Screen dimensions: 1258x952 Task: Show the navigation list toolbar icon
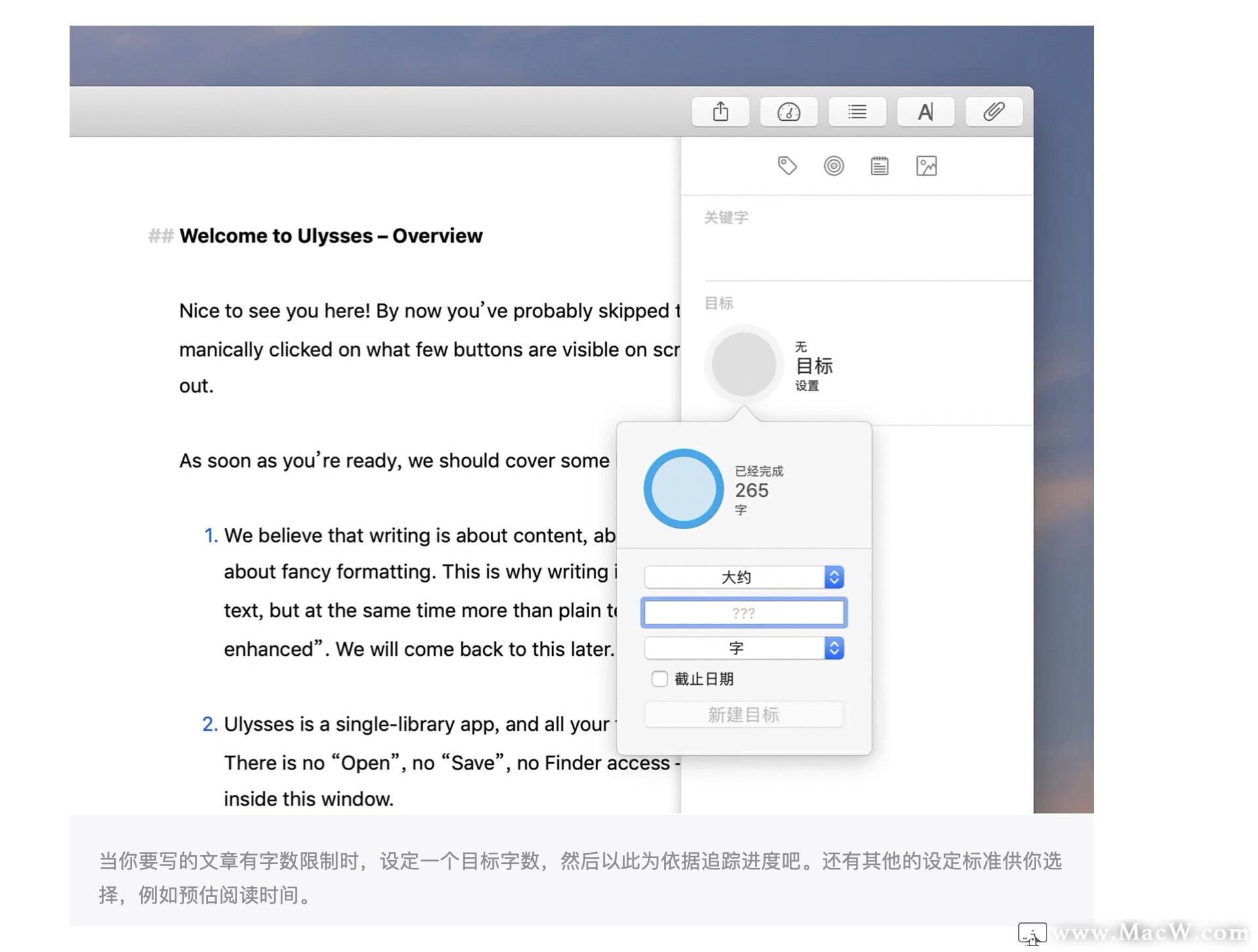(857, 112)
